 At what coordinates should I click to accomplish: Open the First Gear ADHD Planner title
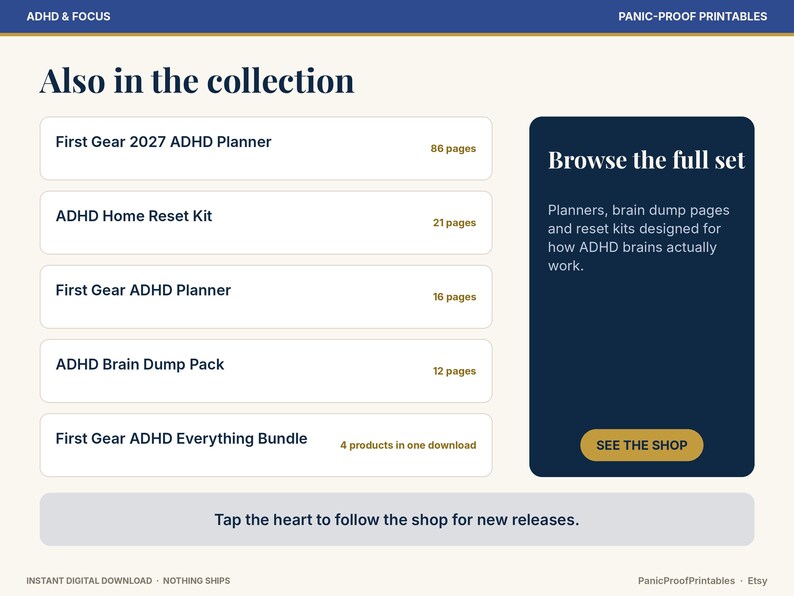(x=143, y=290)
